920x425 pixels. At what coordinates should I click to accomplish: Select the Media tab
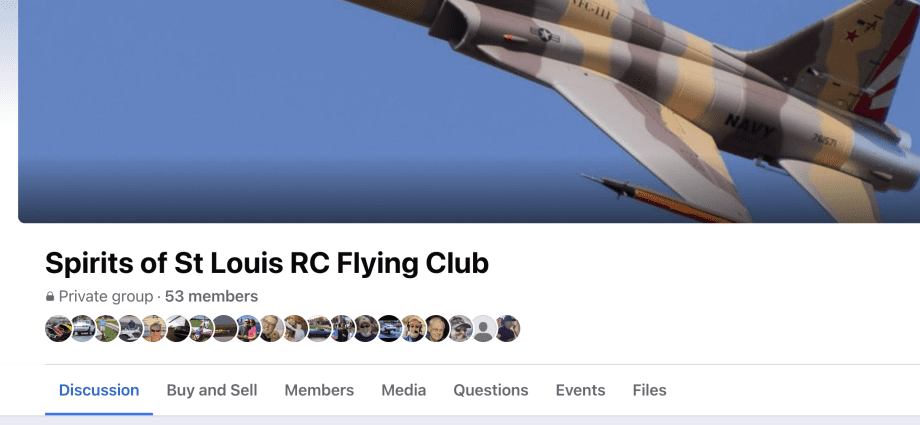click(404, 390)
